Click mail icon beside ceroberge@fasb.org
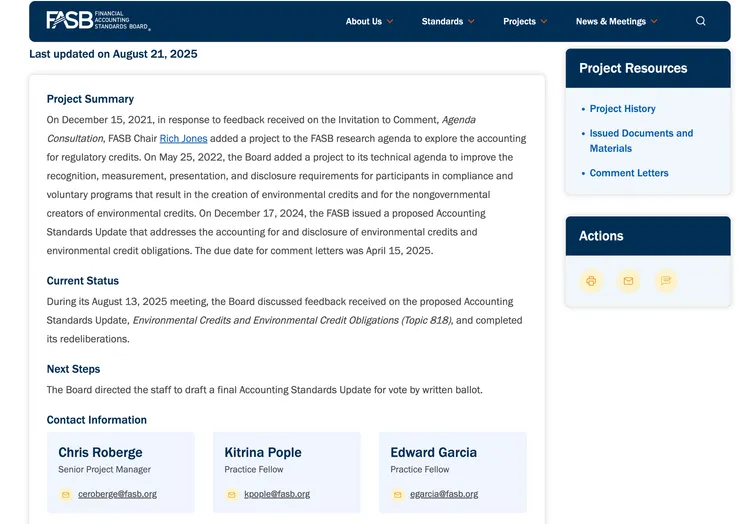 pyautogui.click(x=66, y=494)
